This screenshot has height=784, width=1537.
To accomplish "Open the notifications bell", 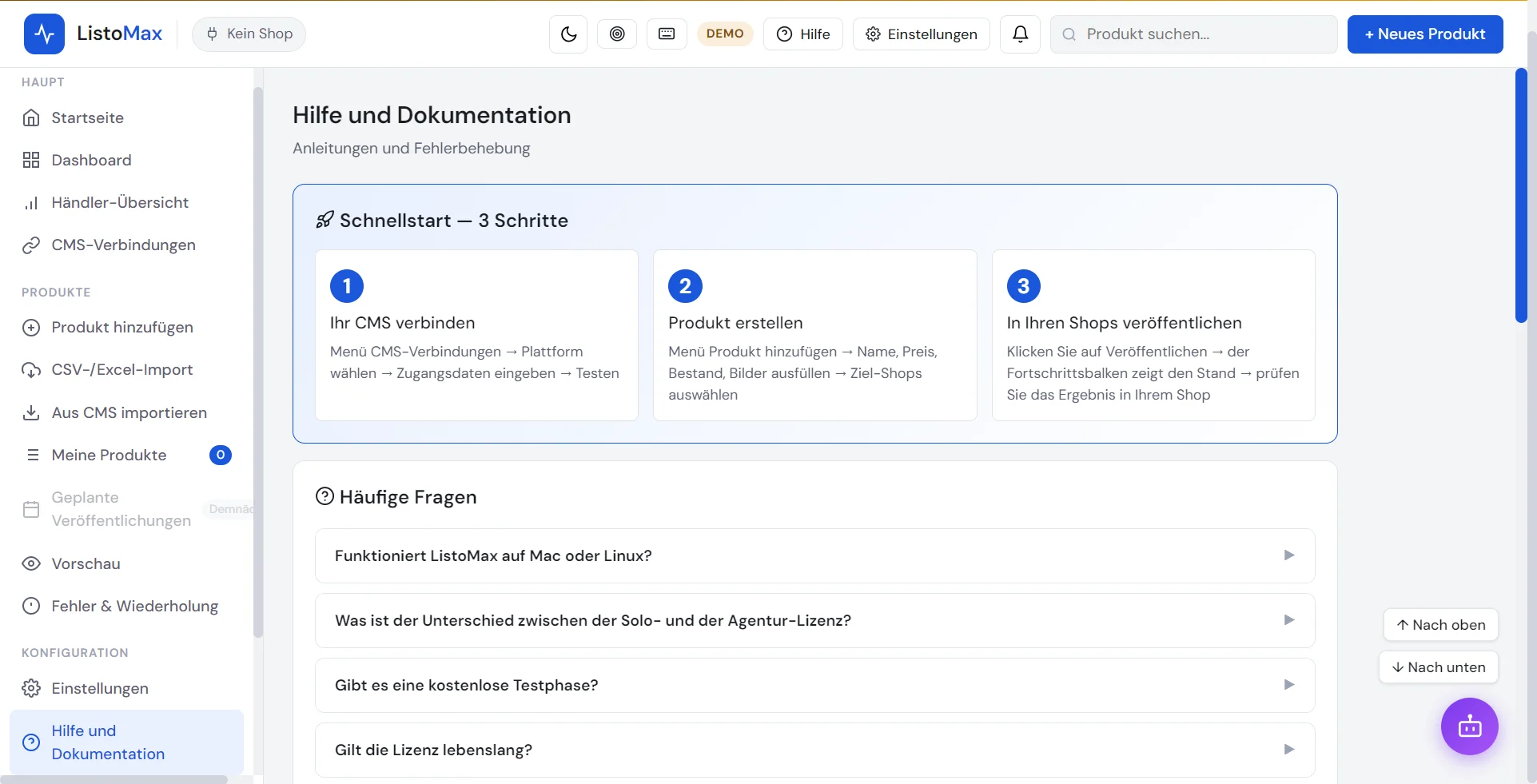I will tap(1020, 34).
